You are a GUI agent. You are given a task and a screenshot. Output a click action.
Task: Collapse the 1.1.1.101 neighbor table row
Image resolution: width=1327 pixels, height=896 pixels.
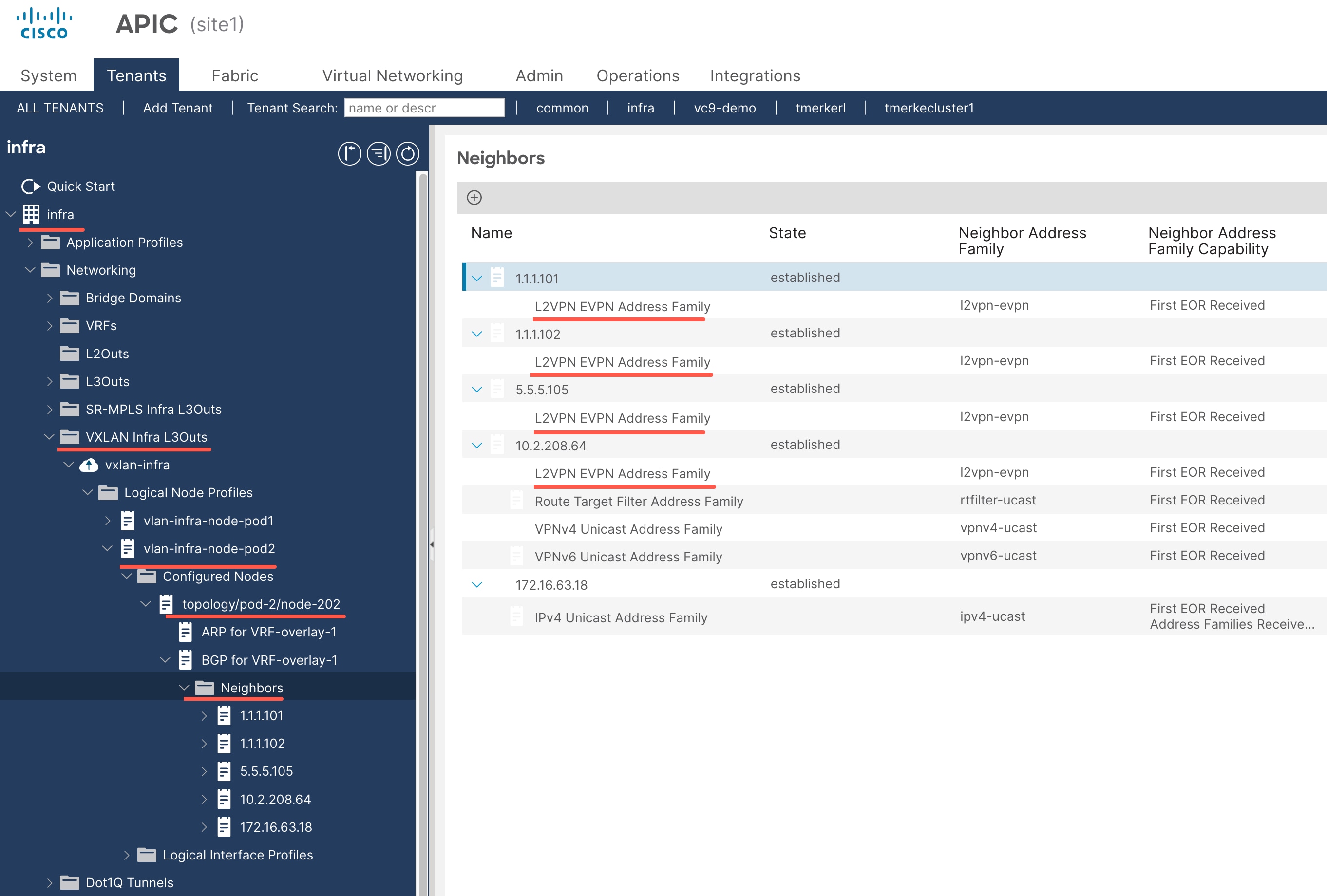(x=477, y=279)
